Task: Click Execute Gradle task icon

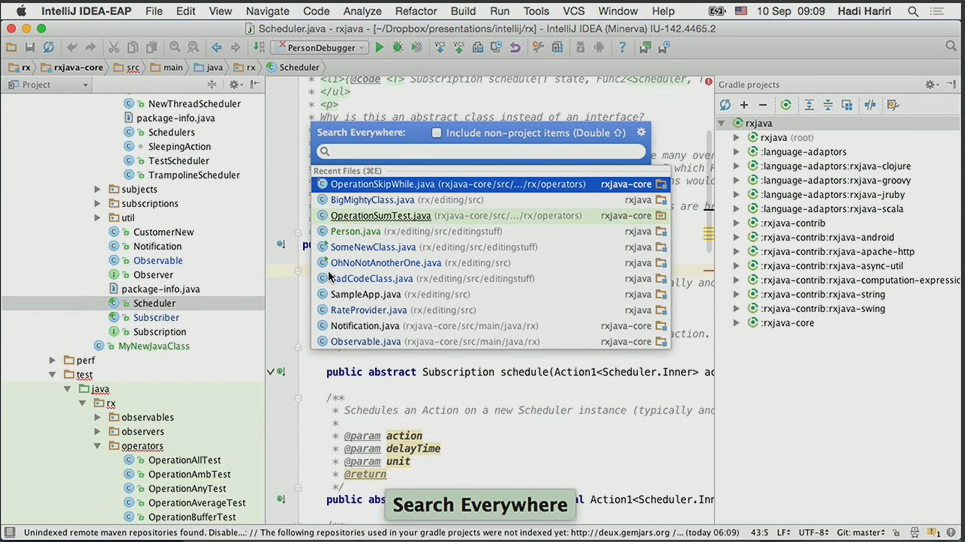Action: [786, 105]
